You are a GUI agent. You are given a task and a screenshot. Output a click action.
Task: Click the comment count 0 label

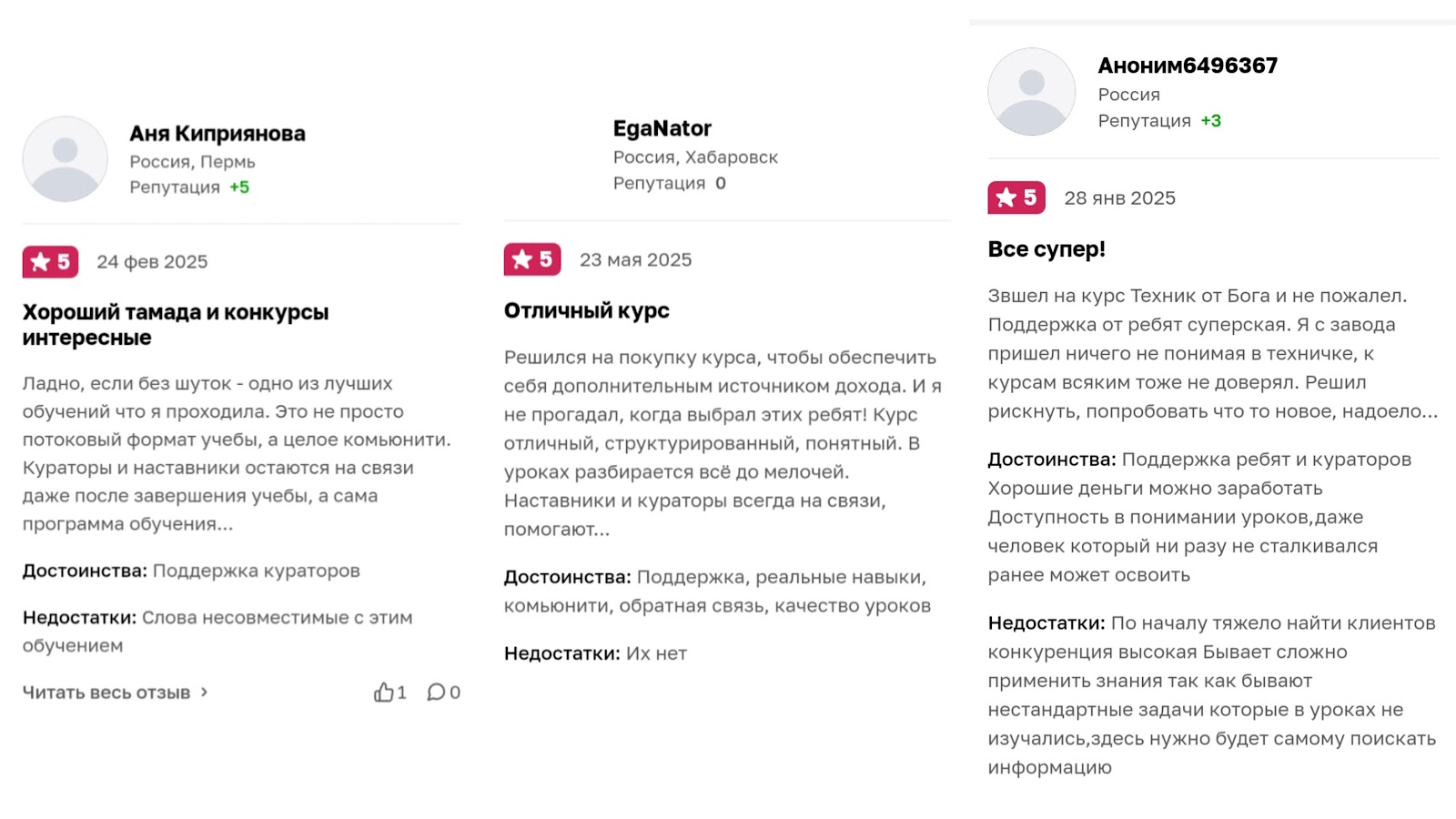click(453, 693)
